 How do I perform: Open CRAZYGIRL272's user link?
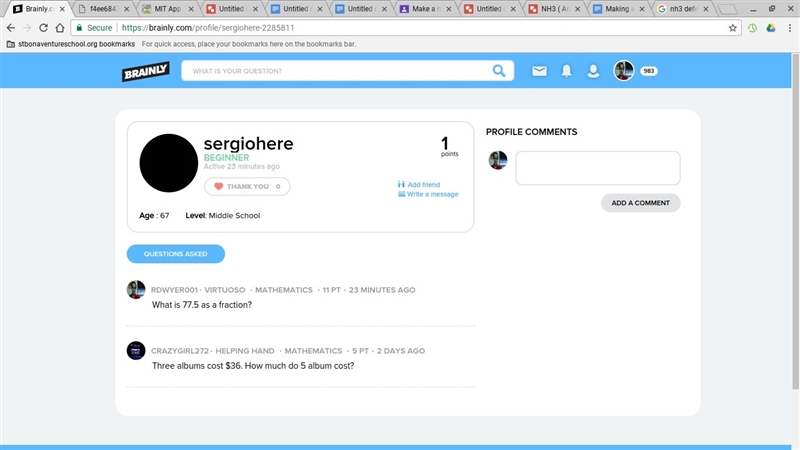pyautogui.click(x=180, y=351)
